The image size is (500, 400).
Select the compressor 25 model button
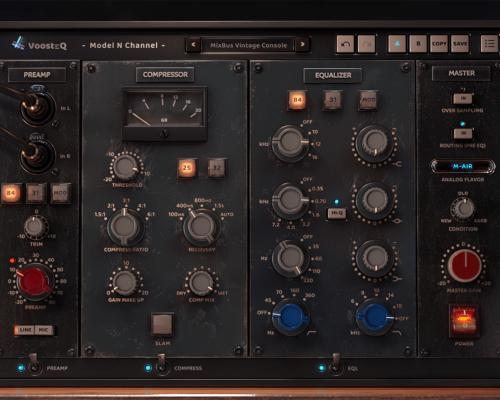point(187,167)
